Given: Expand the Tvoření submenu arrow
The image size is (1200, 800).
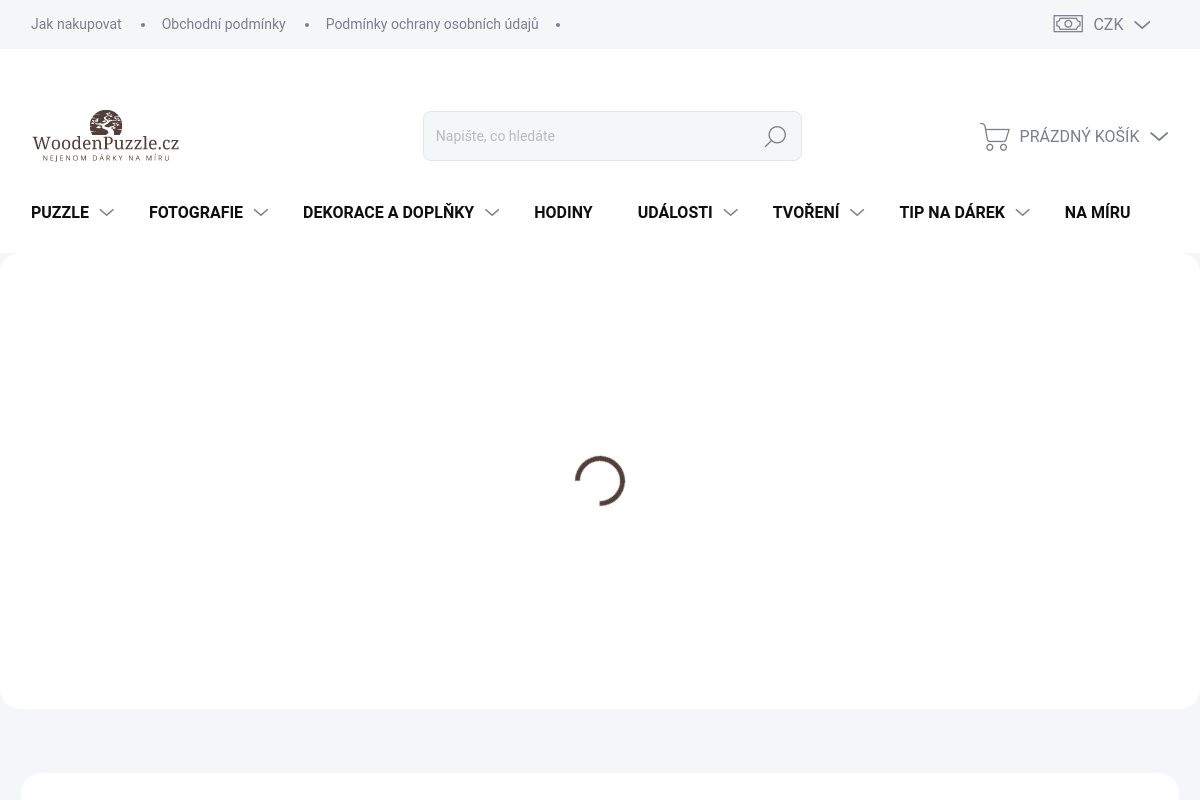Looking at the screenshot, I should [x=857, y=213].
